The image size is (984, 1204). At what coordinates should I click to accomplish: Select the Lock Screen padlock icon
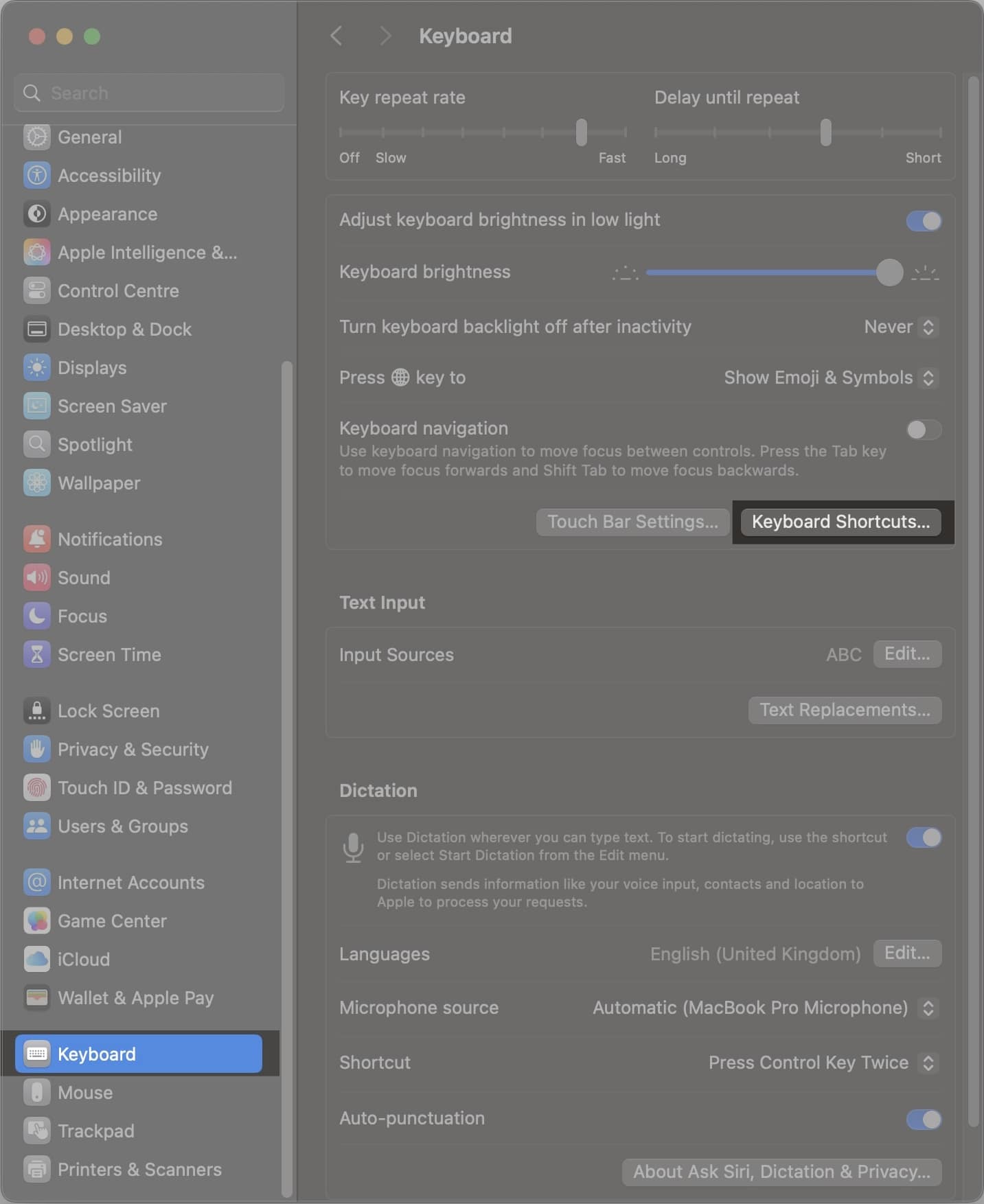pyautogui.click(x=37, y=711)
